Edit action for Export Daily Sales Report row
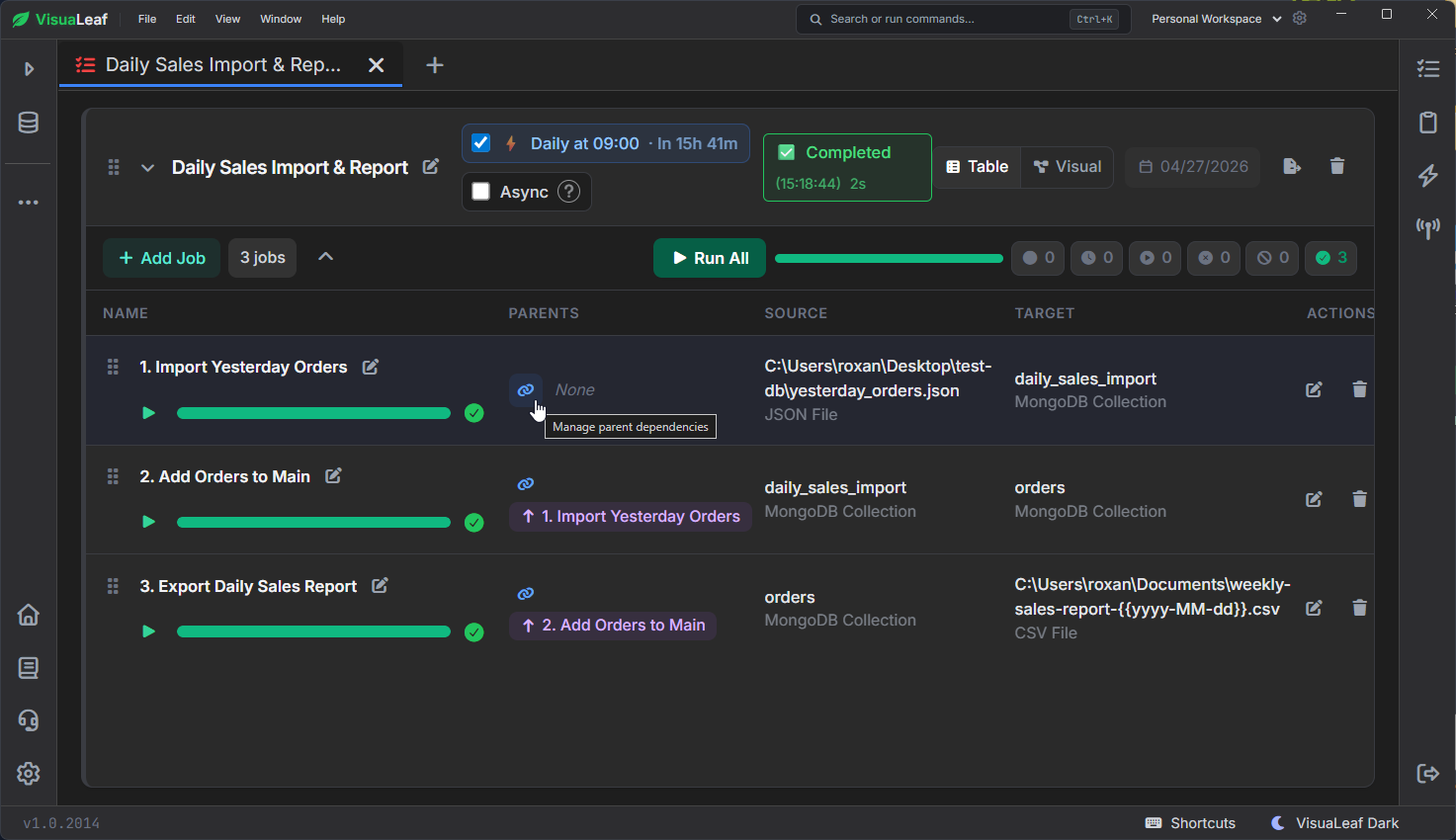 (1314, 609)
